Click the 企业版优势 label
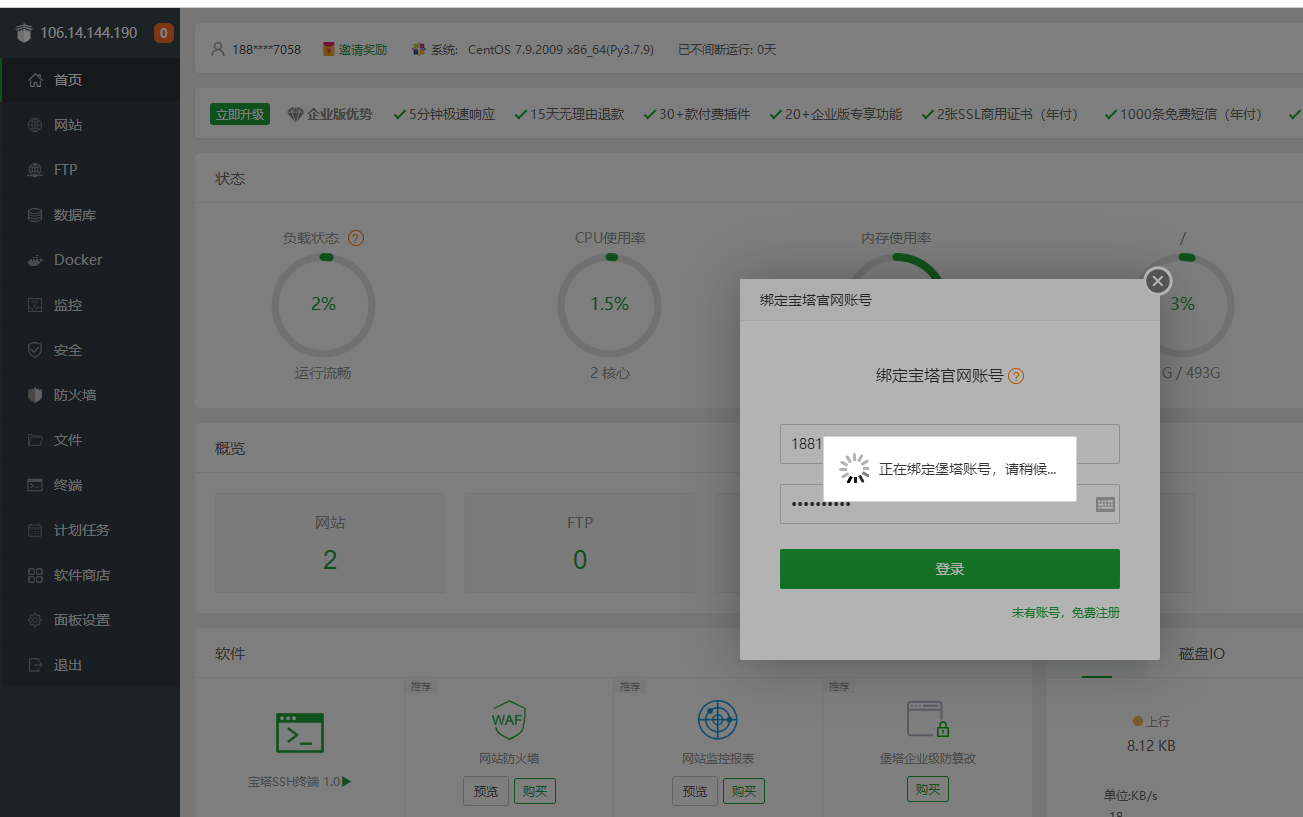 tap(340, 114)
